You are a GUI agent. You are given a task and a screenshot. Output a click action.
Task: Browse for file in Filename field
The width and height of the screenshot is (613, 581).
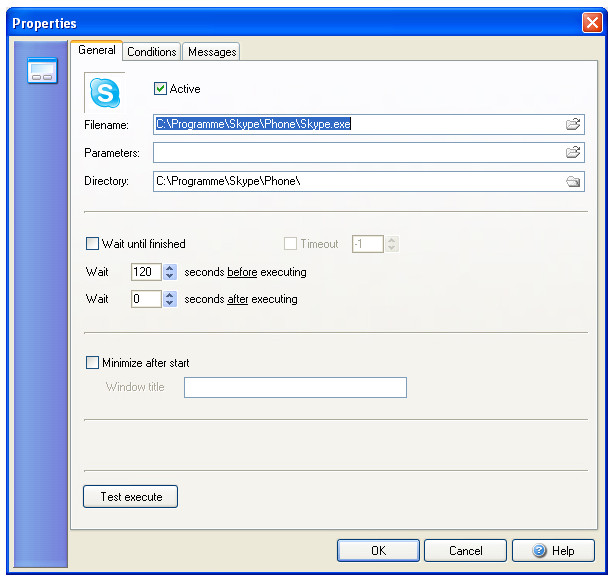click(x=573, y=124)
